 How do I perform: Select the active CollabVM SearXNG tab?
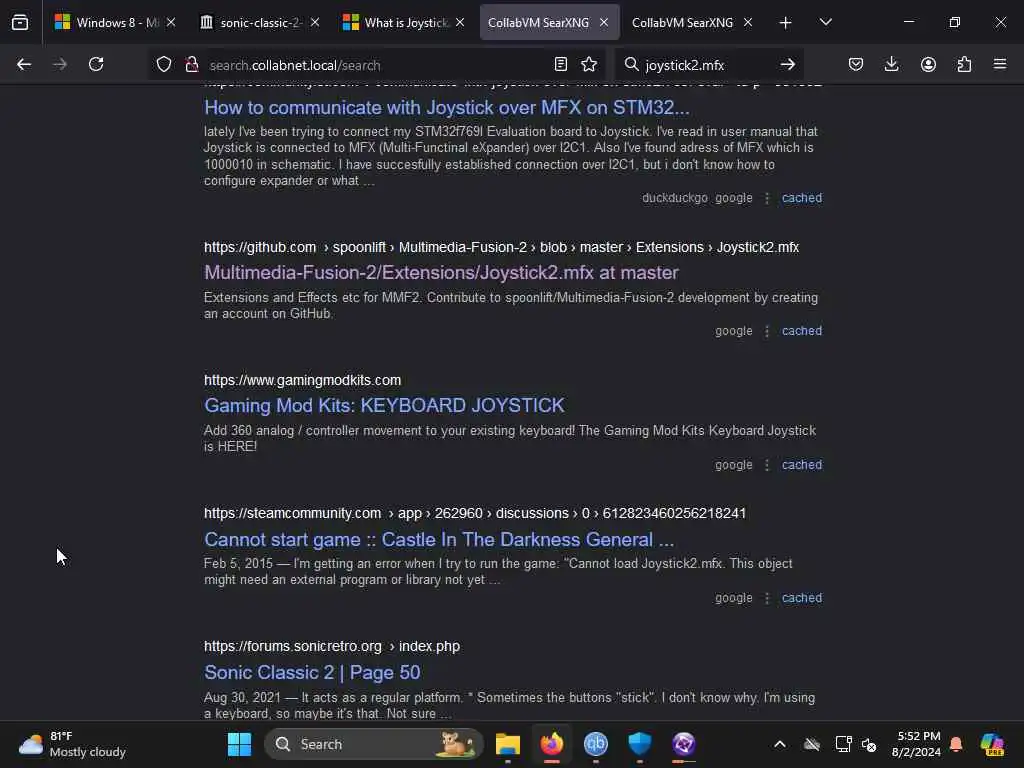[x=539, y=23]
